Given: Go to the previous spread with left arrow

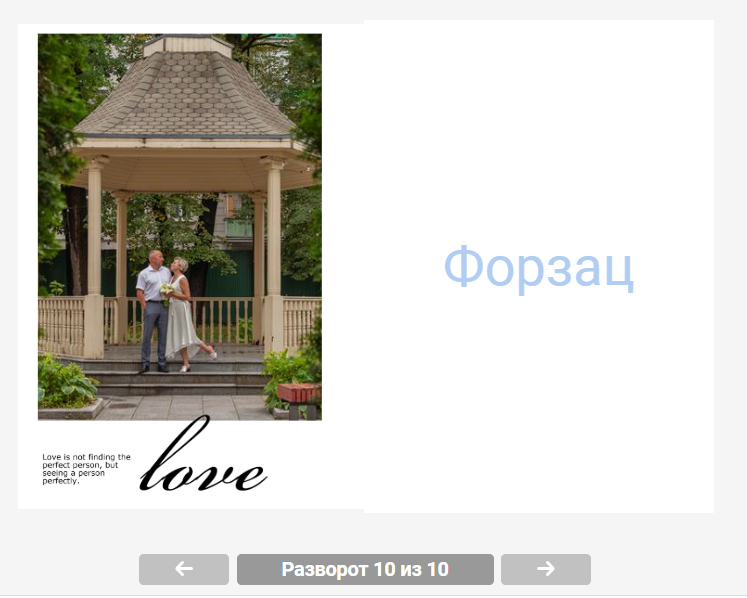Looking at the screenshot, I should point(184,569).
